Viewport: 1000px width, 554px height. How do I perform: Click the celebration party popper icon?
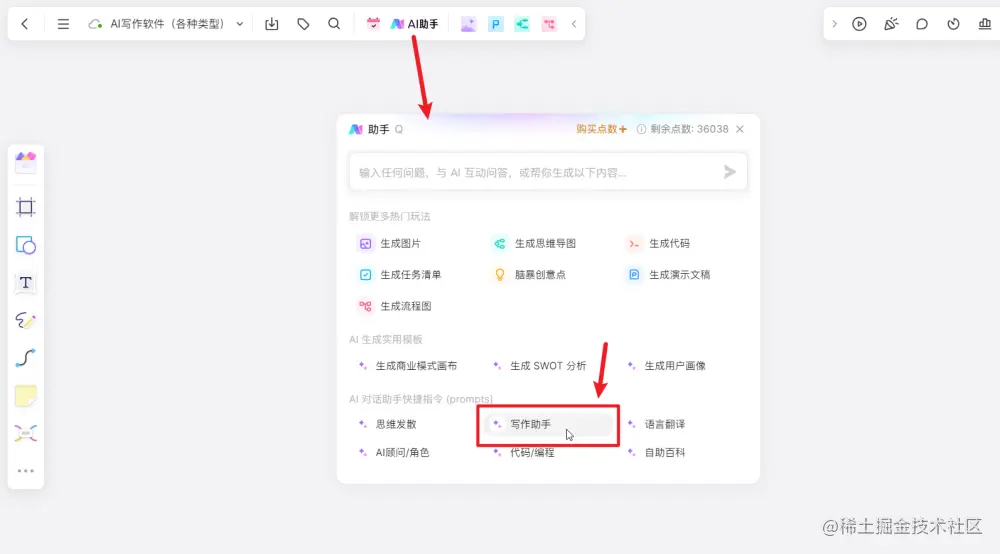(891, 24)
